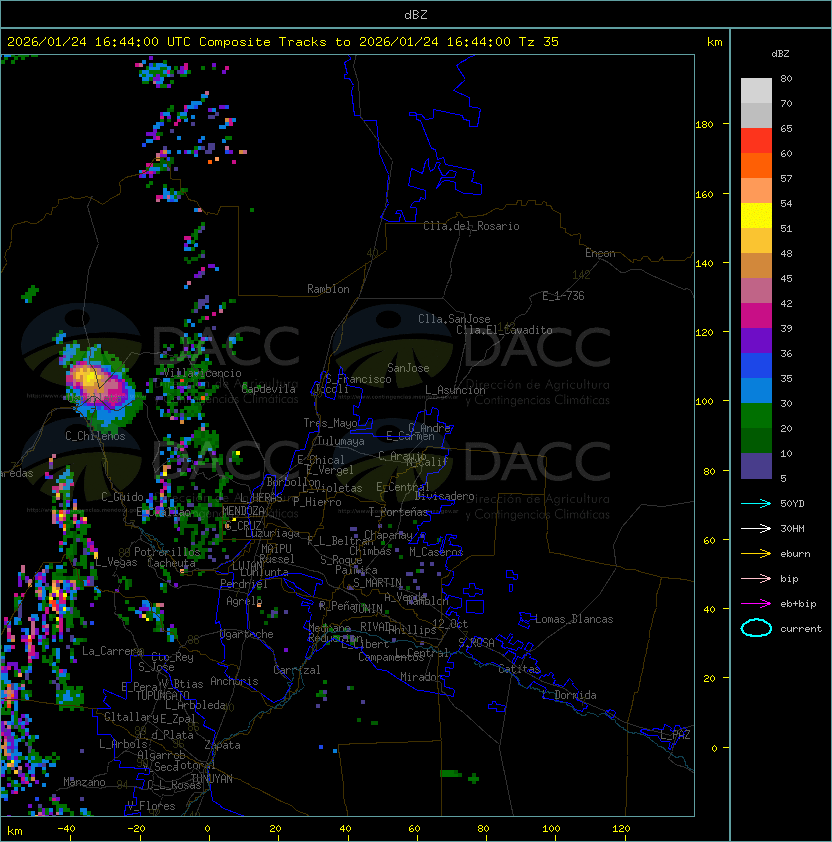Click the 'Mirador' map label
832x842 pixels.
click(x=421, y=677)
